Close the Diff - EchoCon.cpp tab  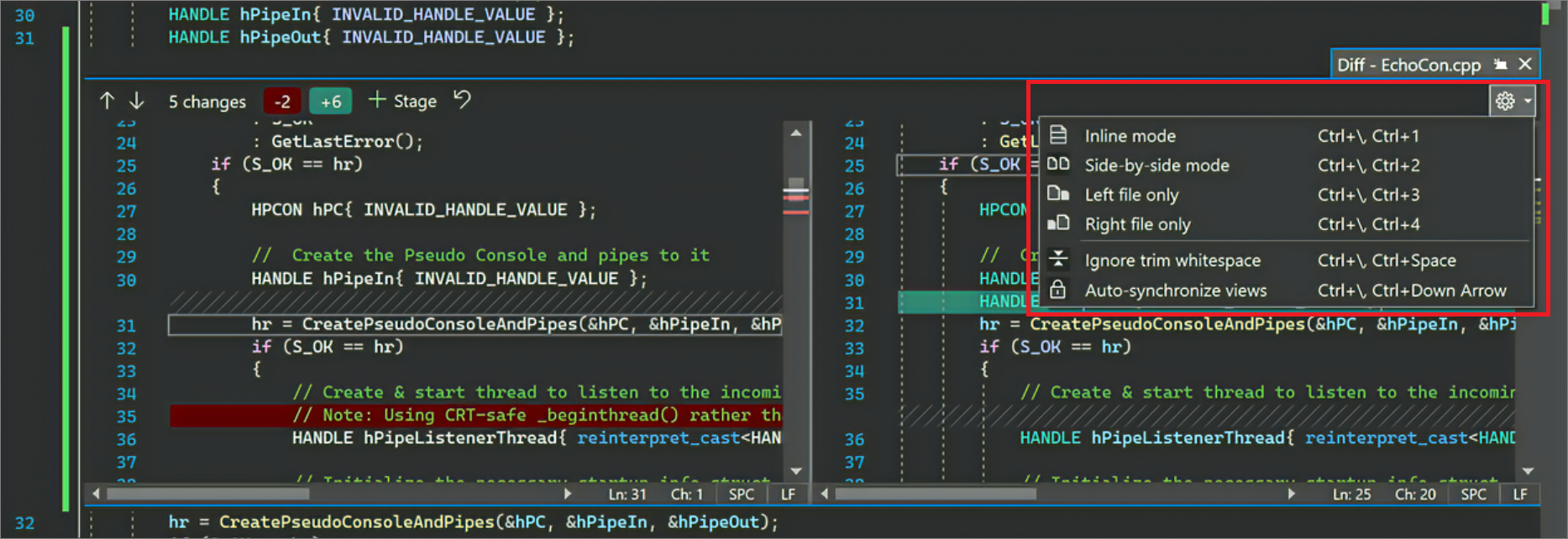1525,65
